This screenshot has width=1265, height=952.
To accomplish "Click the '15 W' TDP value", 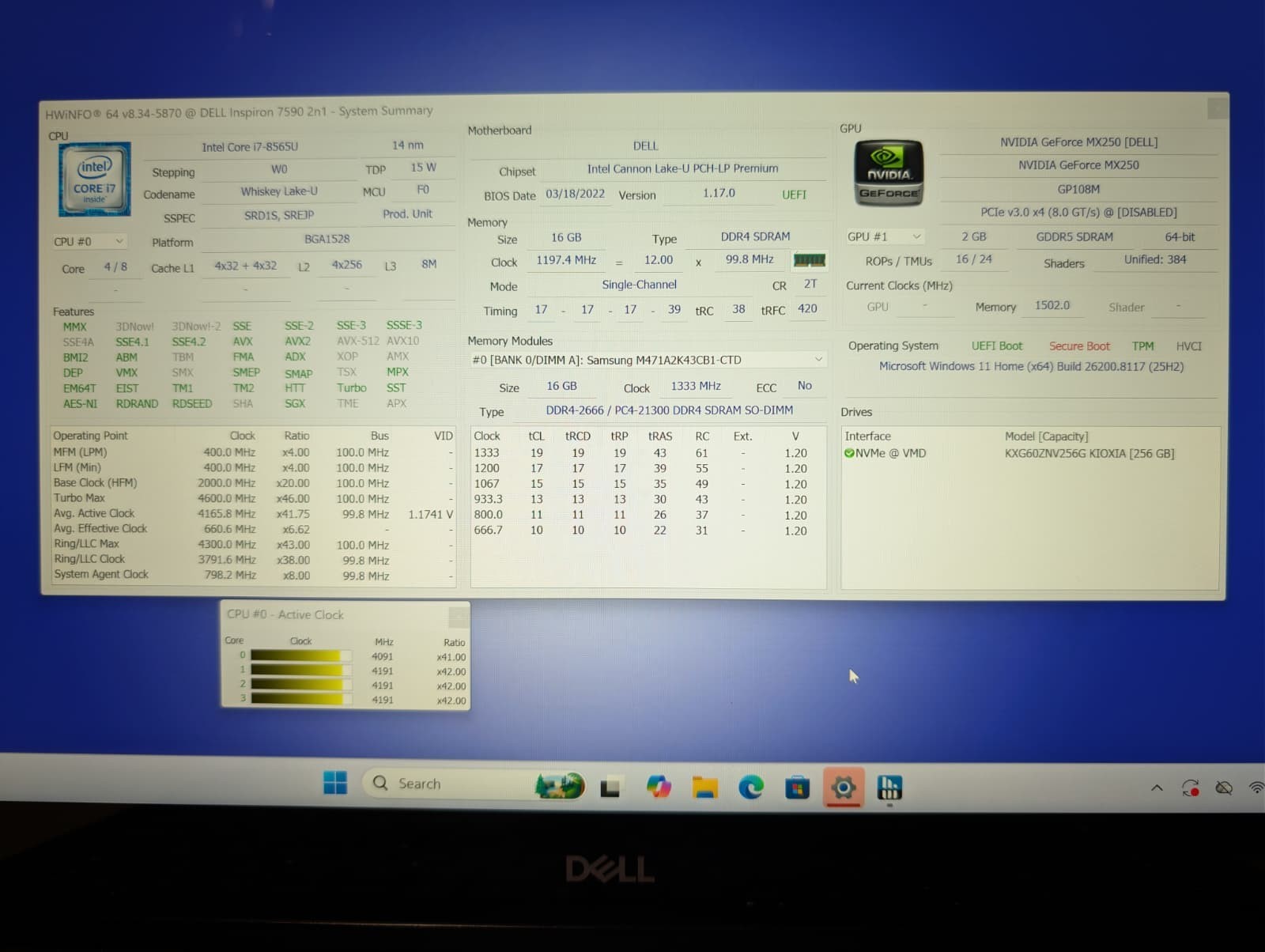I will click(x=423, y=168).
